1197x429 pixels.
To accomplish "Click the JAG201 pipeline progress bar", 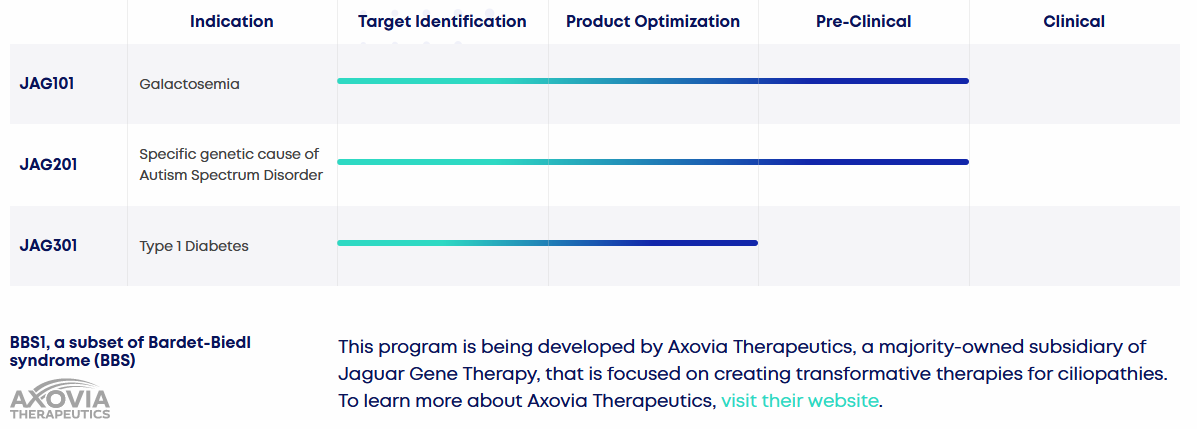I will tap(652, 161).
